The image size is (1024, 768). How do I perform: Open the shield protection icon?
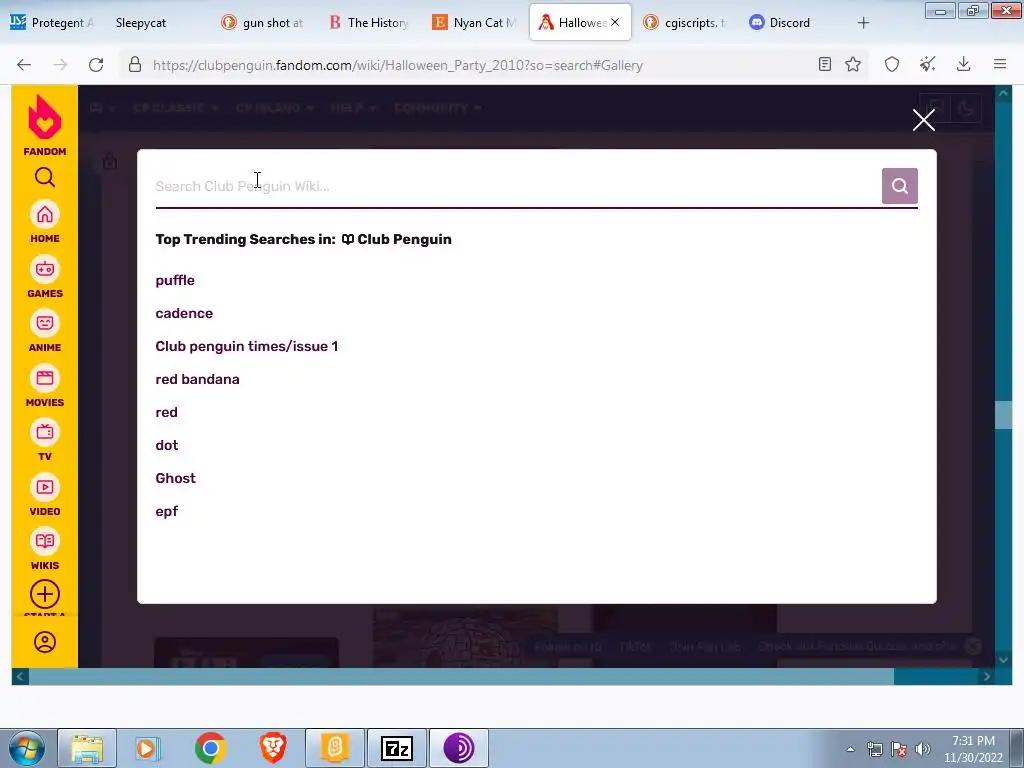click(x=891, y=64)
